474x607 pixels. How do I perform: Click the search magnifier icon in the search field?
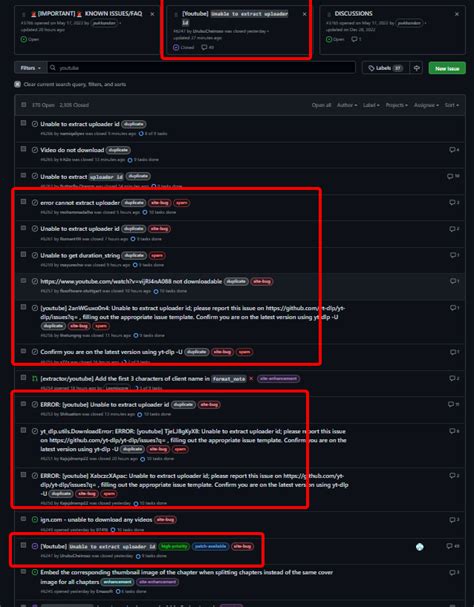tap(53, 68)
